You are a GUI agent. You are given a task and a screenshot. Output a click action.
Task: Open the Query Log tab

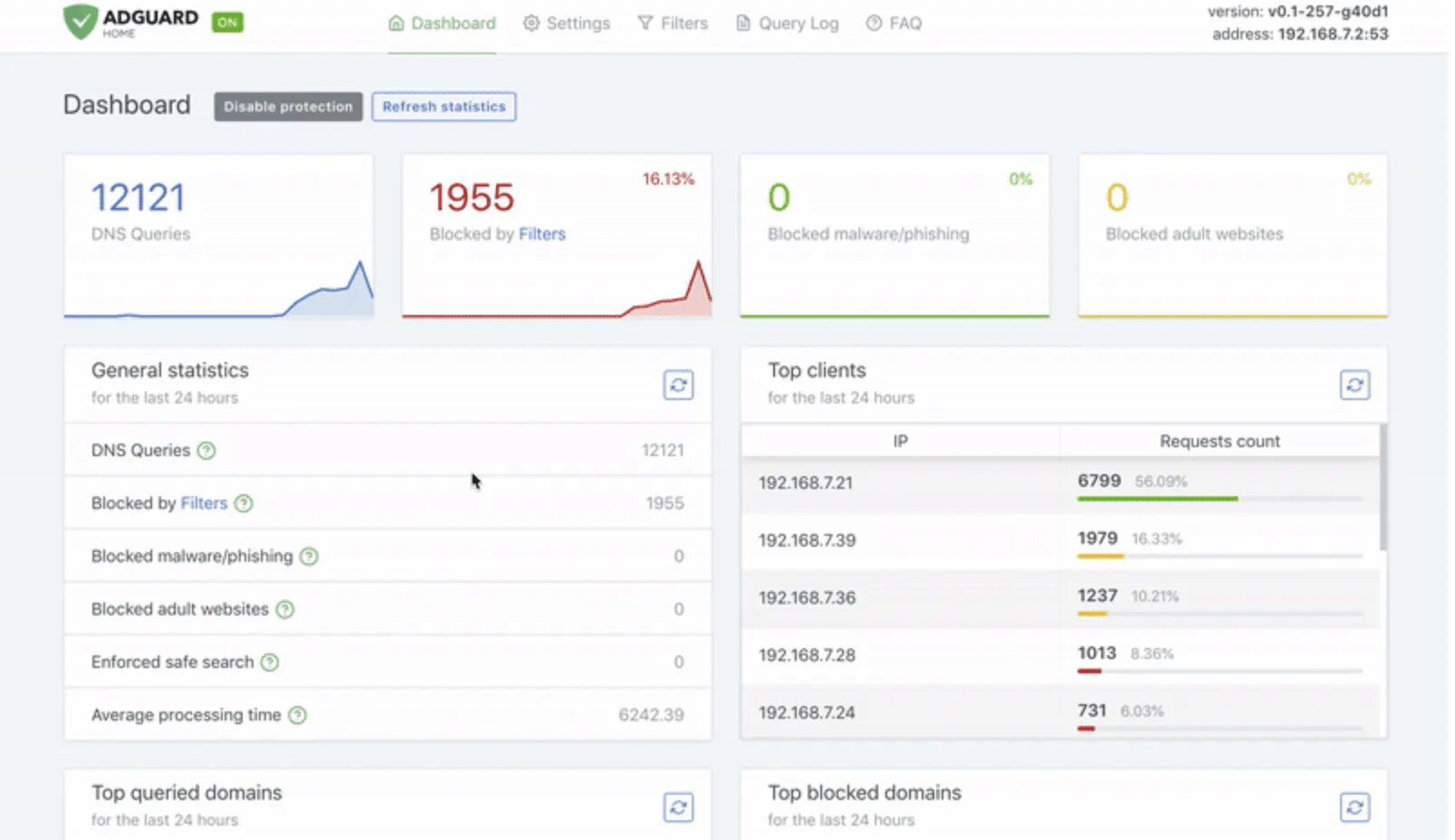point(787,24)
